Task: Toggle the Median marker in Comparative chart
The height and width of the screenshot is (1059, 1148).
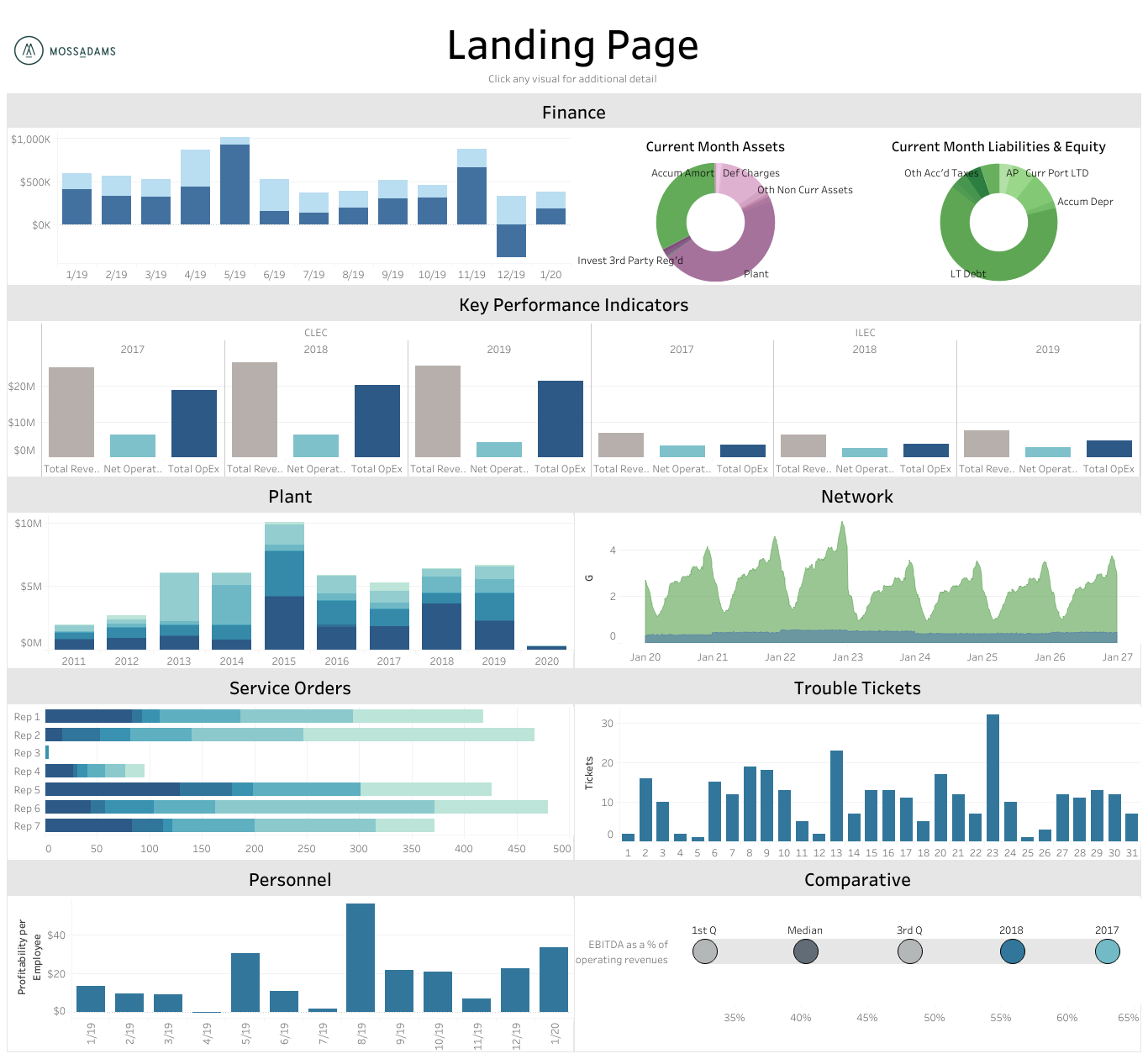Action: (805, 951)
